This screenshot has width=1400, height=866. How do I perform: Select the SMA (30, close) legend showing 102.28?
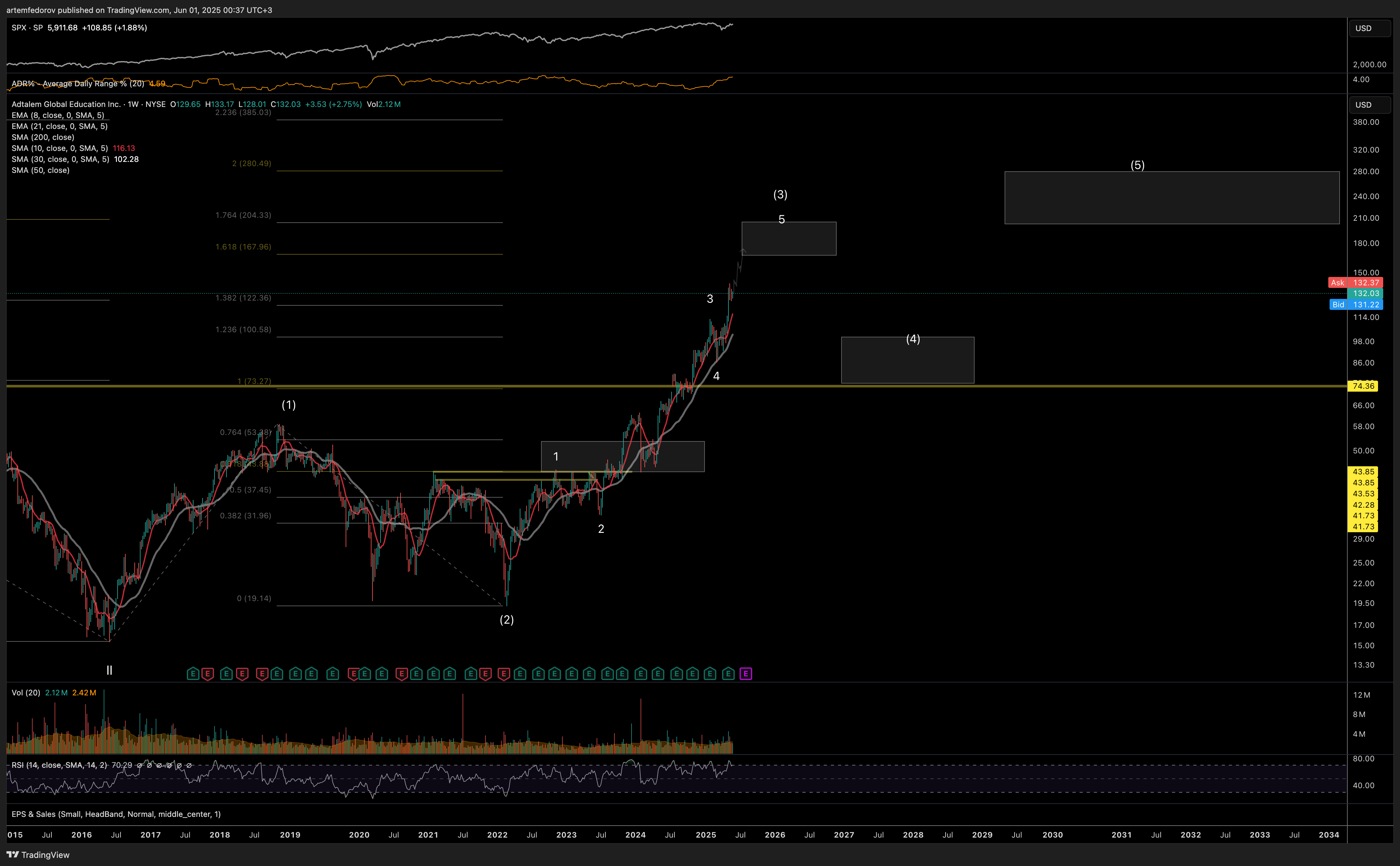point(75,159)
